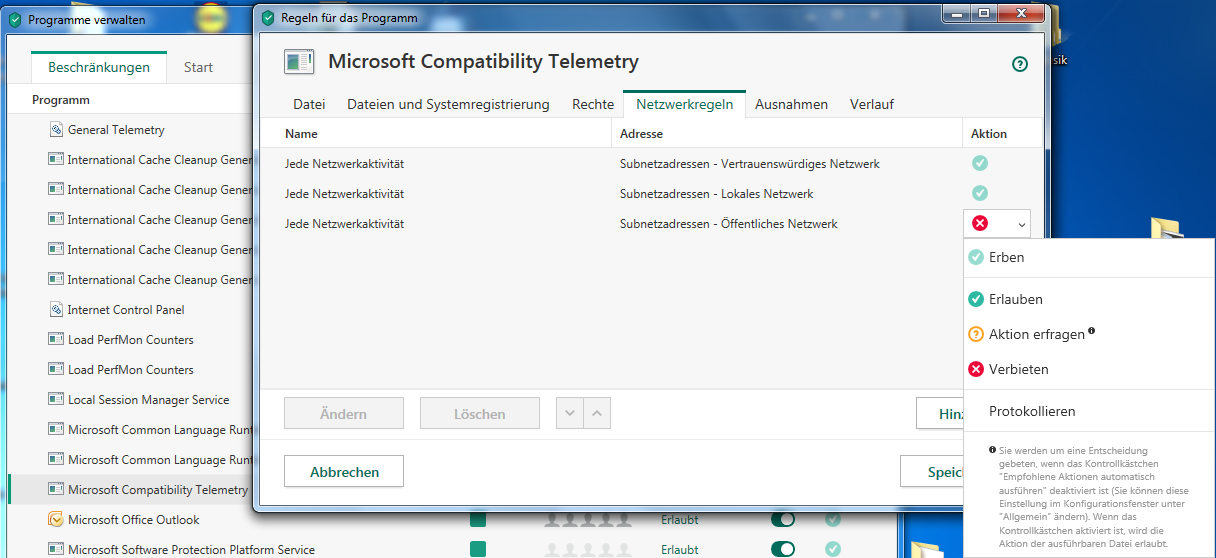Click the shield icon in the Regeln für das Programm title bar
1216x558 pixels.
point(266,17)
